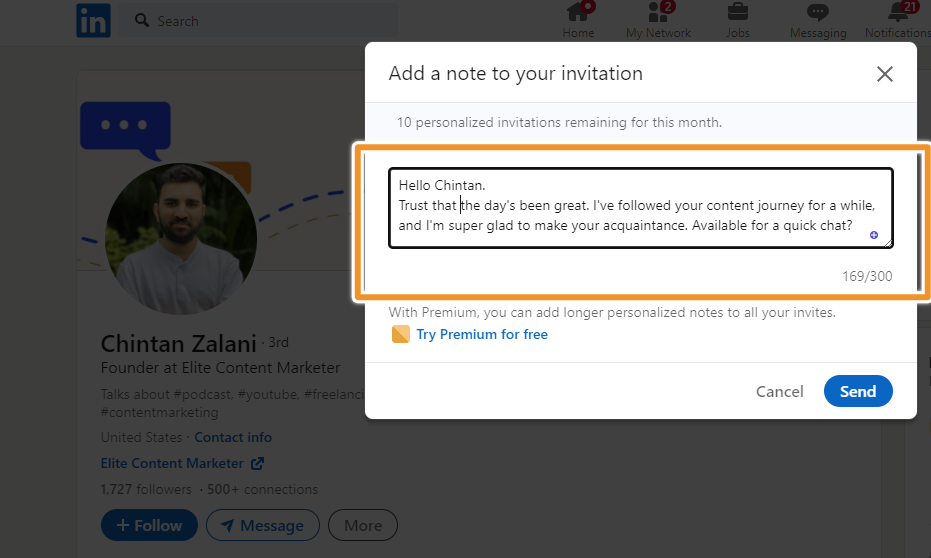Close the invitation note dialog
Image resolution: width=931 pixels, height=558 pixels.
click(885, 74)
